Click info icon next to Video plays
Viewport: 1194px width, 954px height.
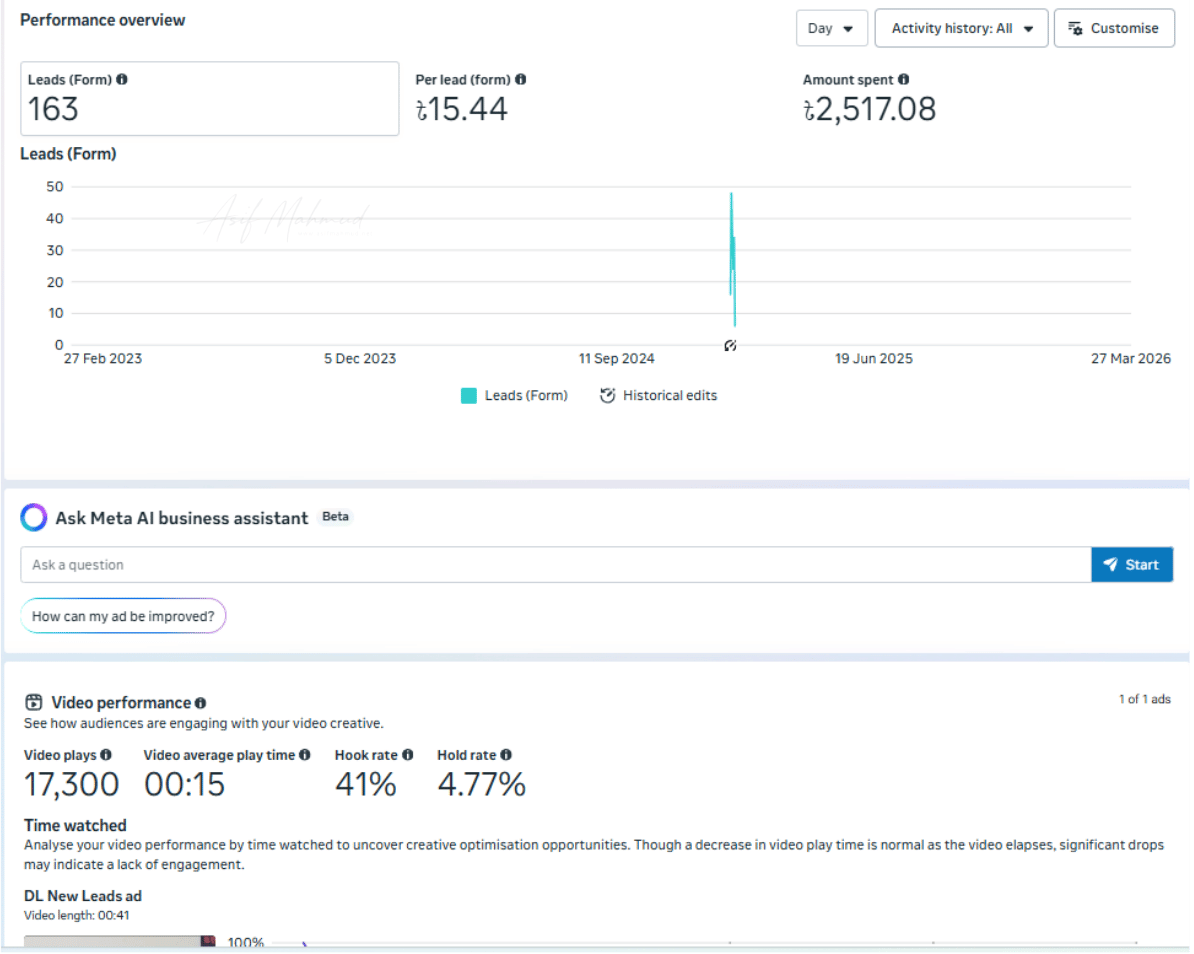tap(106, 755)
